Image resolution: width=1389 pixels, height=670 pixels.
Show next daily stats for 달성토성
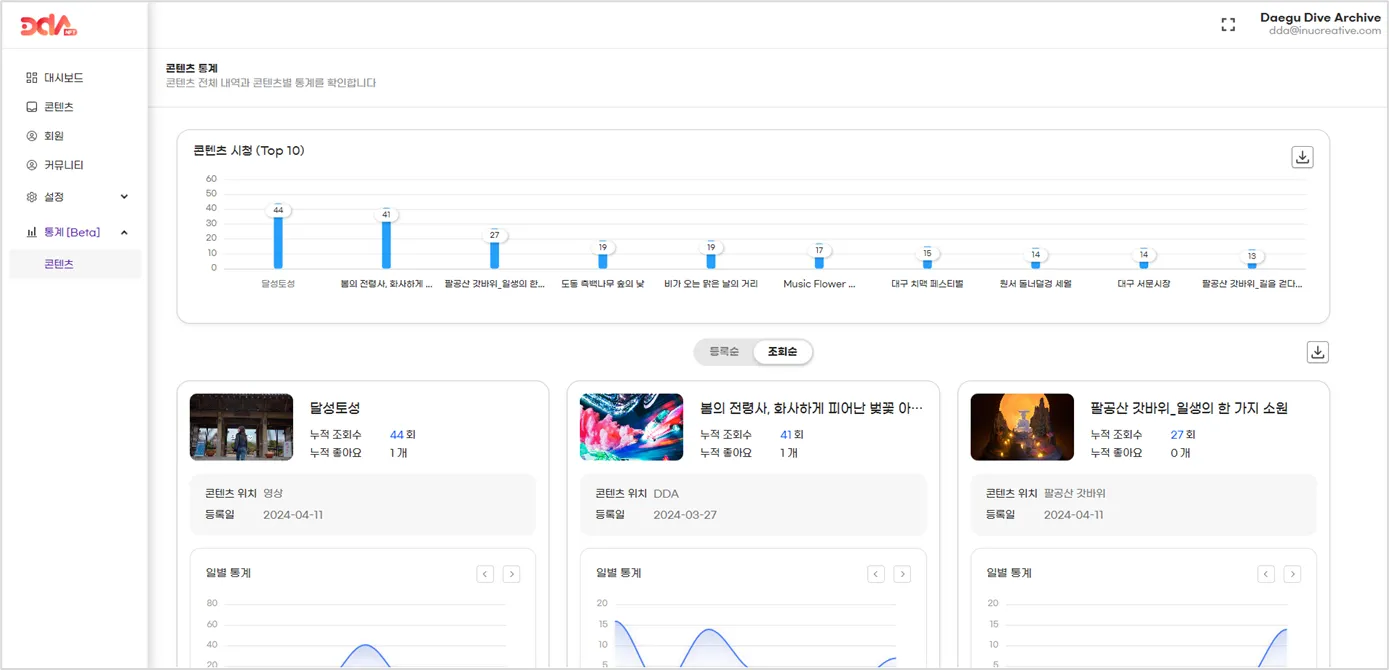click(x=511, y=573)
